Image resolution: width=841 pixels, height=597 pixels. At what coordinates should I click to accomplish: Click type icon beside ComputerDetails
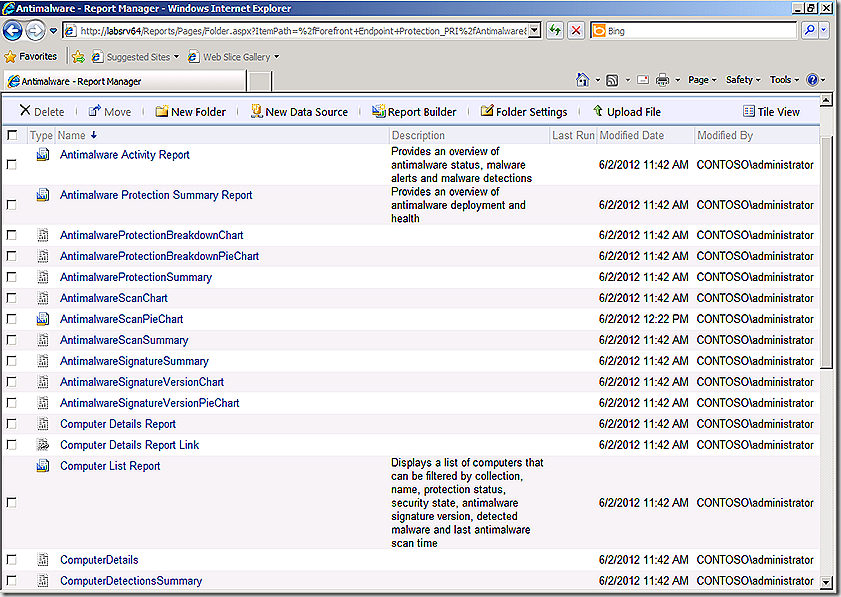[43, 560]
